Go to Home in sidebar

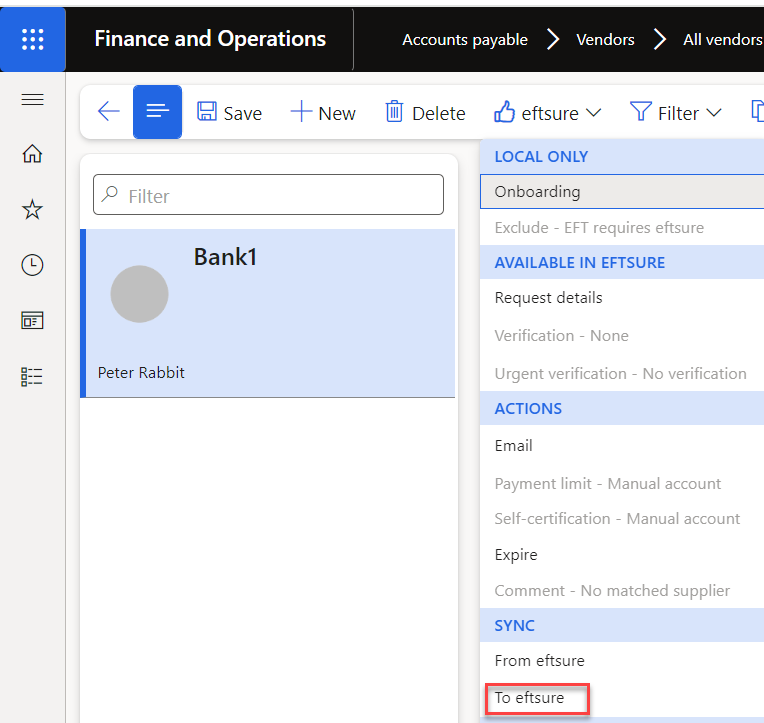(x=33, y=153)
